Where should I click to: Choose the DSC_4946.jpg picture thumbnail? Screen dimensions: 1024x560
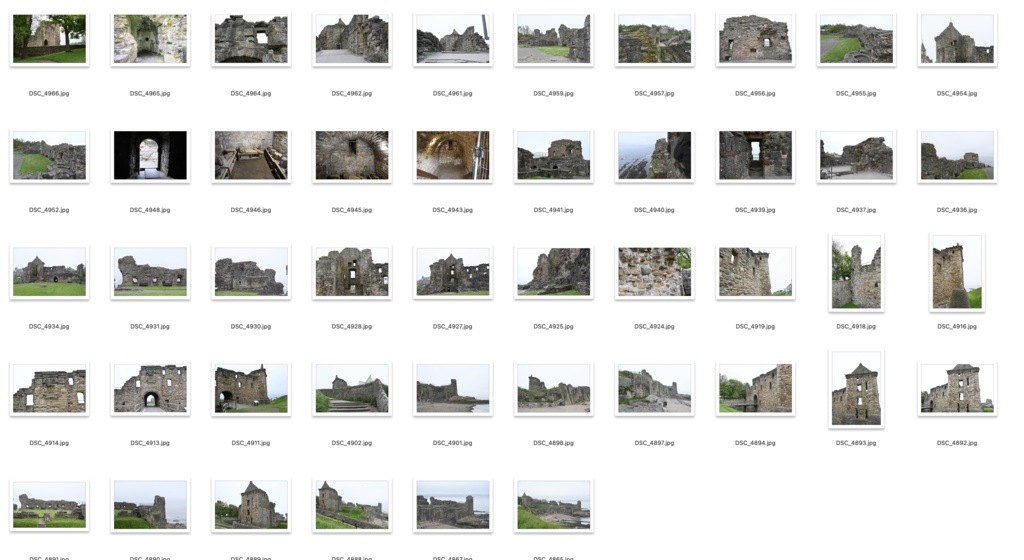[x=251, y=155]
